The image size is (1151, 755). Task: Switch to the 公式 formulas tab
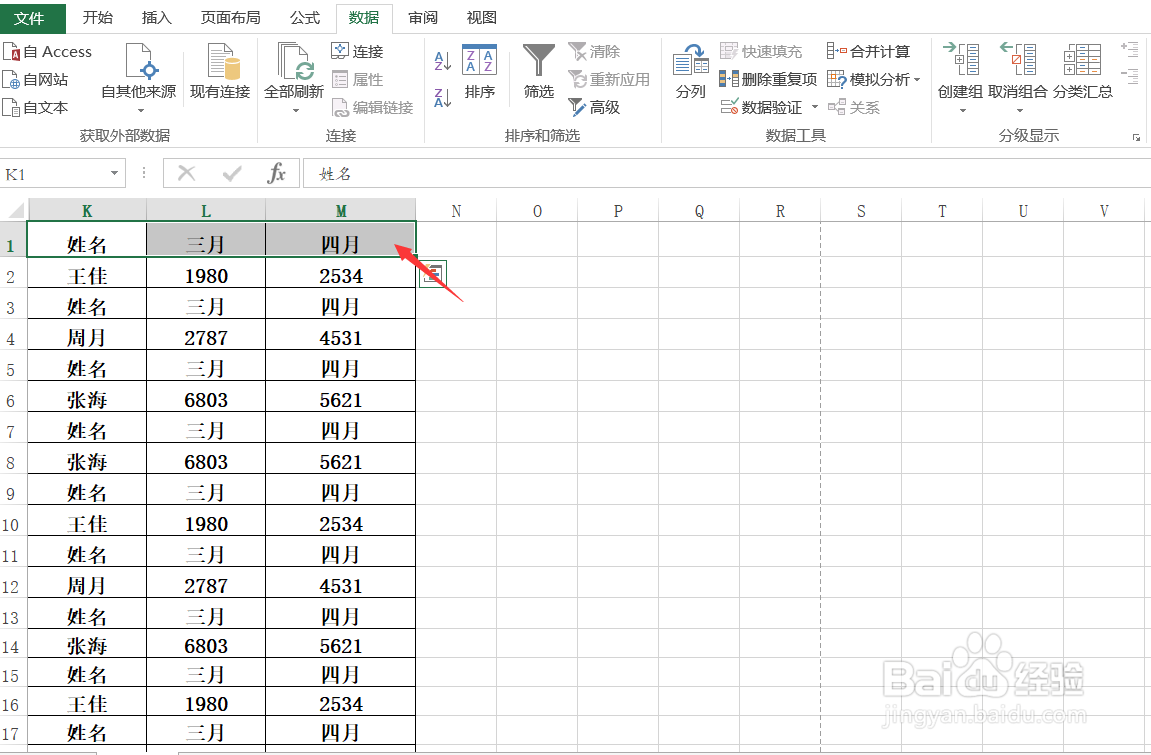click(x=305, y=18)
